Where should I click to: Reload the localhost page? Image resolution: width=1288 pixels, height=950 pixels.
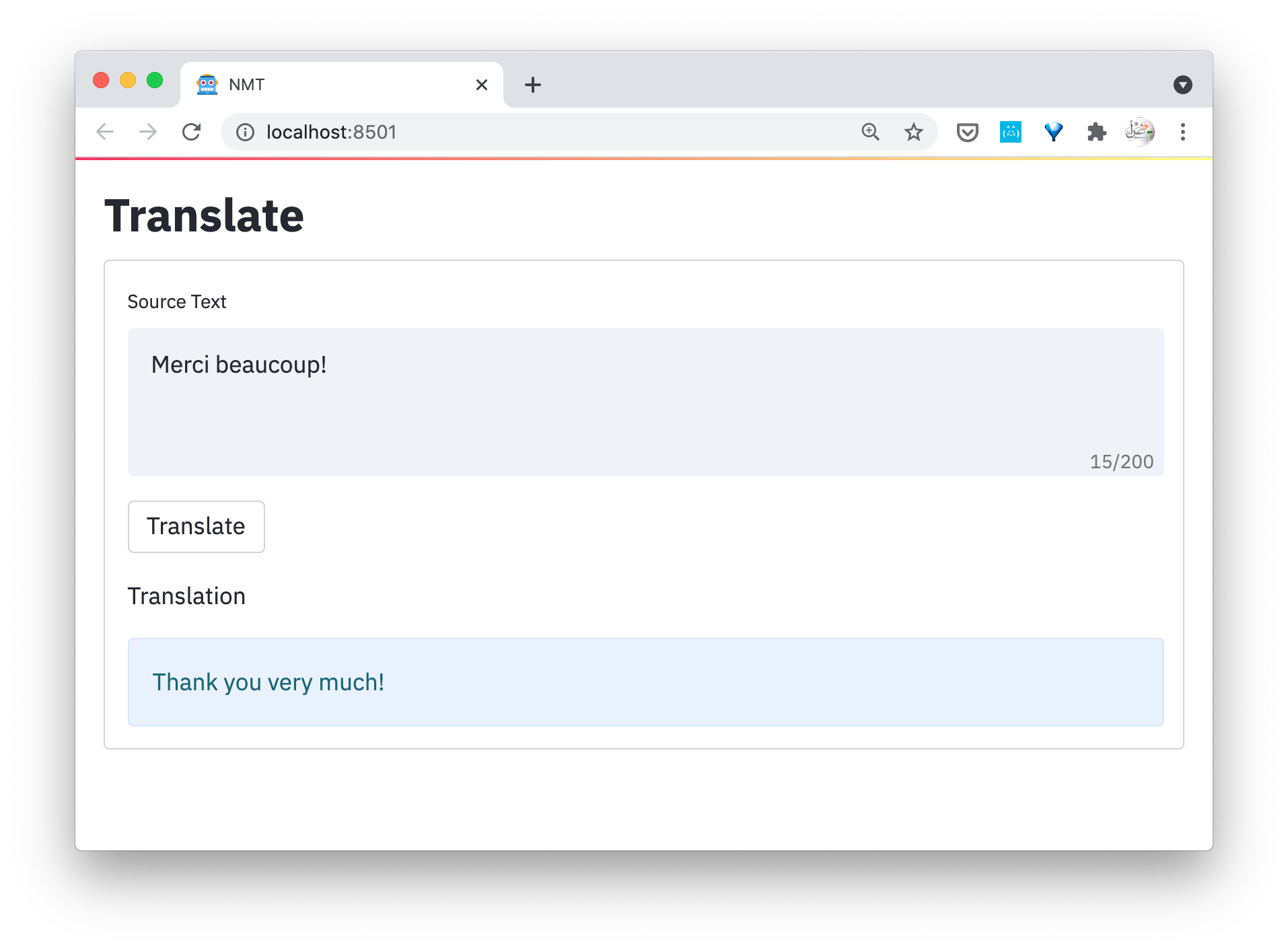tap(192, 132)
